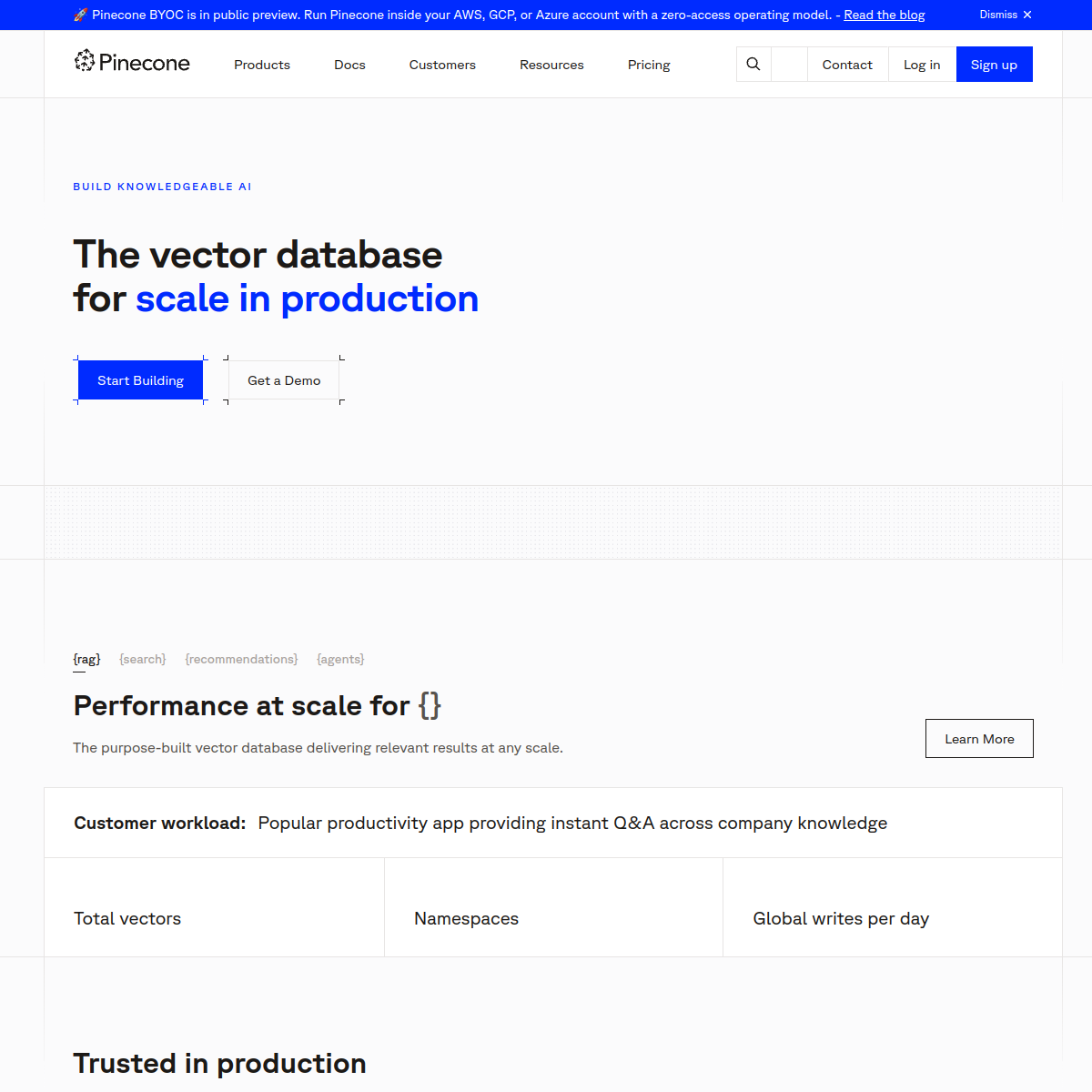Request a demo via Get a Demo
This screenshot has width=1092, height=1092.
point(284,380)
